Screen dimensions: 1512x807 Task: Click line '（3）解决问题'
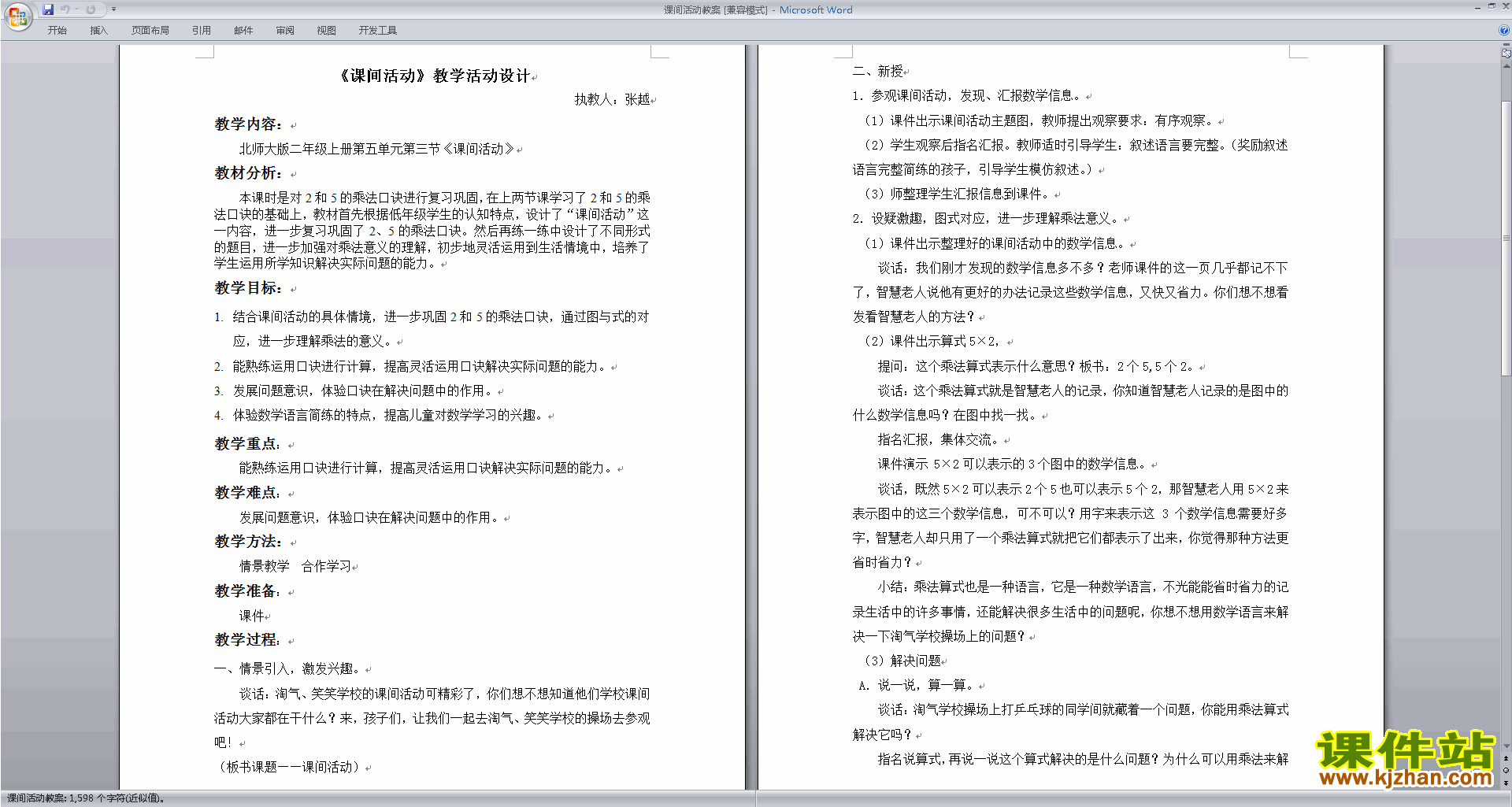point(902,661)
